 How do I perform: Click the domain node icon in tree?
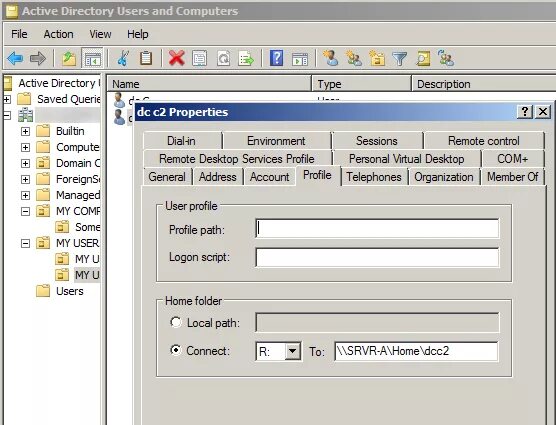click(x=26, y=115)
